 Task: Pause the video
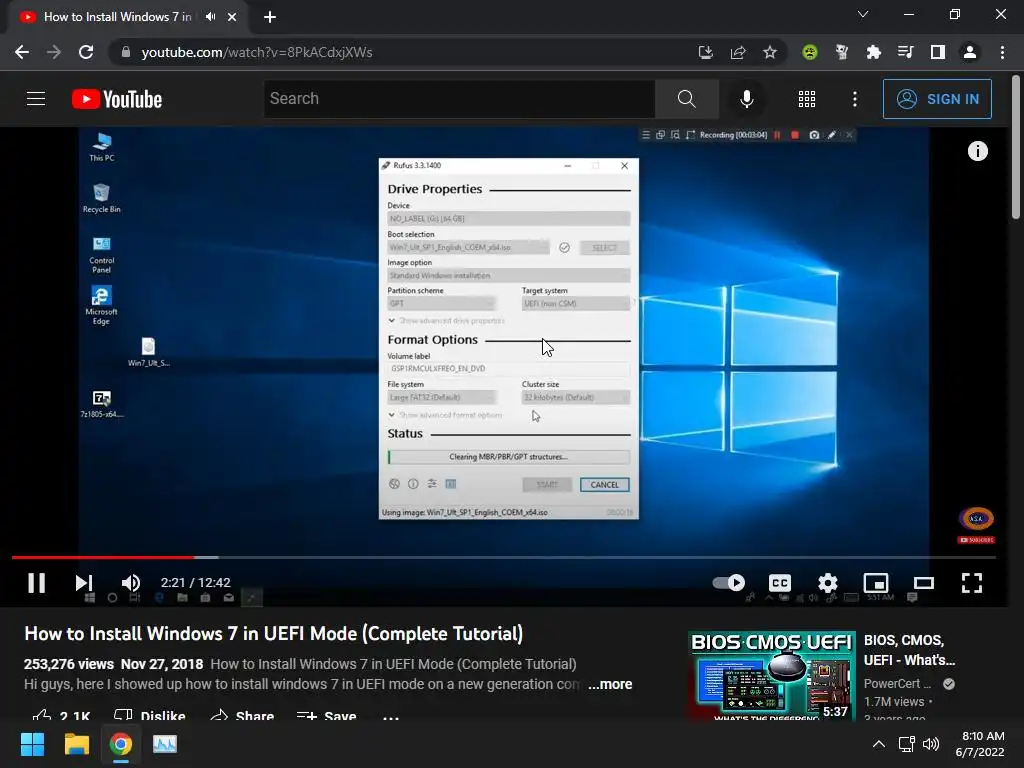point(37,583)
